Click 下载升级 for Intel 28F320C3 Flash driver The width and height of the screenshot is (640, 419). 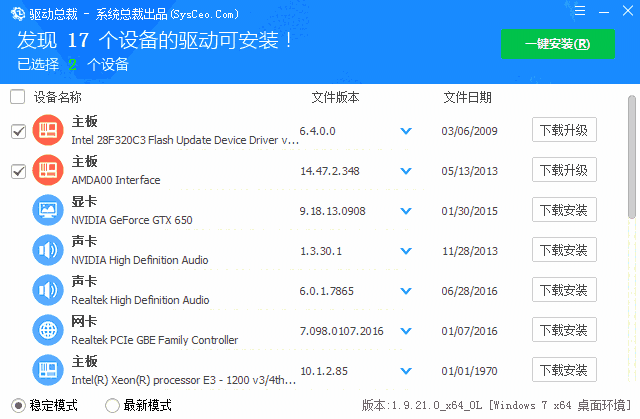[x=564, y=130]
